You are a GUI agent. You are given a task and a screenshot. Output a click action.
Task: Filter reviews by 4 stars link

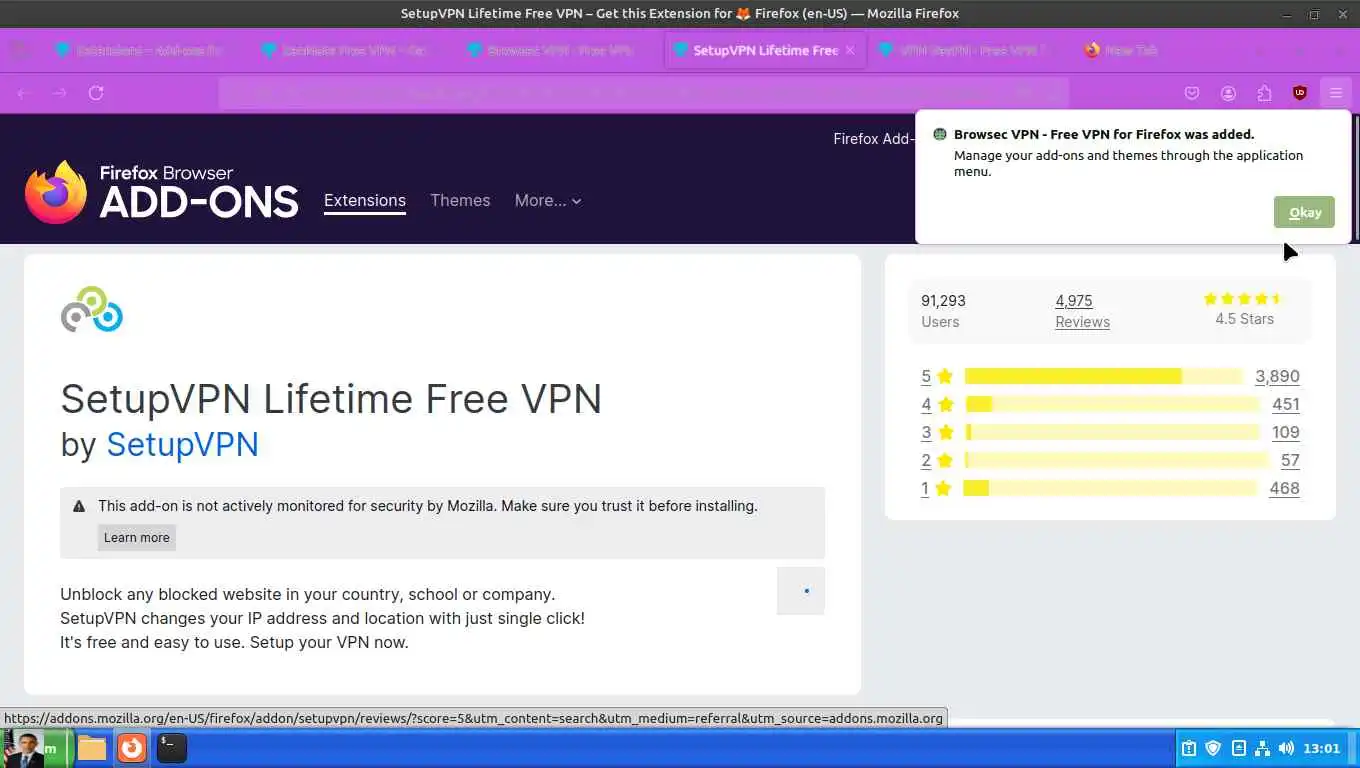click(x=926, y=404)
